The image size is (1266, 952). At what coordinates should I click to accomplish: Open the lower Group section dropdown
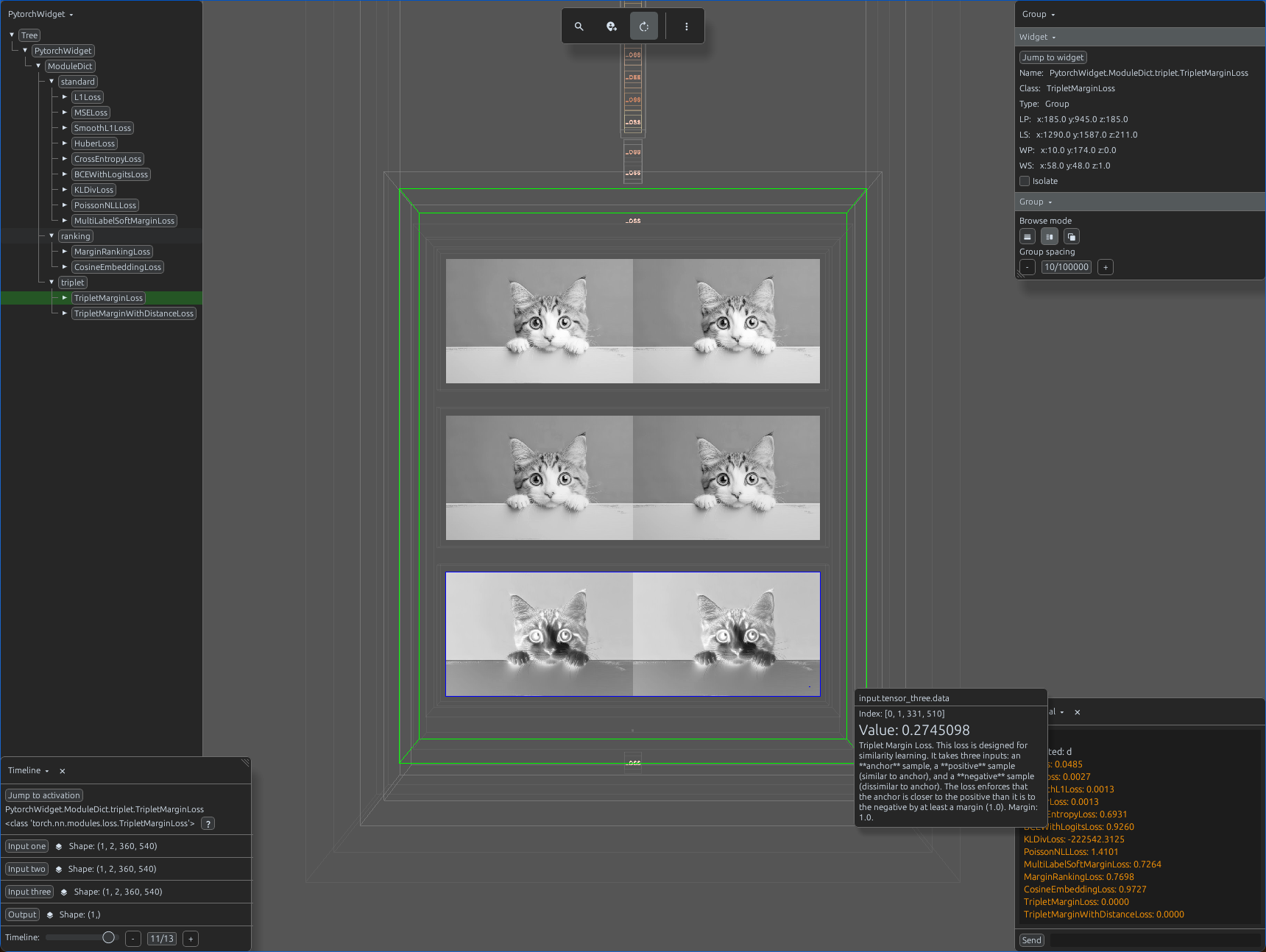pyautogui.click(x=1036, y=202)
